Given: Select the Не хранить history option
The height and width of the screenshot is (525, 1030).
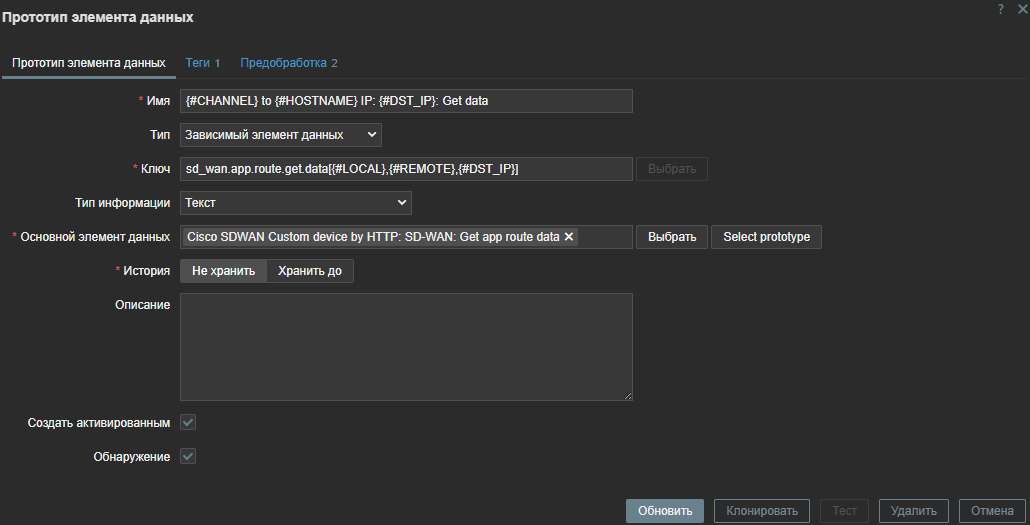Looking at the screenshot, I should pos(223,271).
